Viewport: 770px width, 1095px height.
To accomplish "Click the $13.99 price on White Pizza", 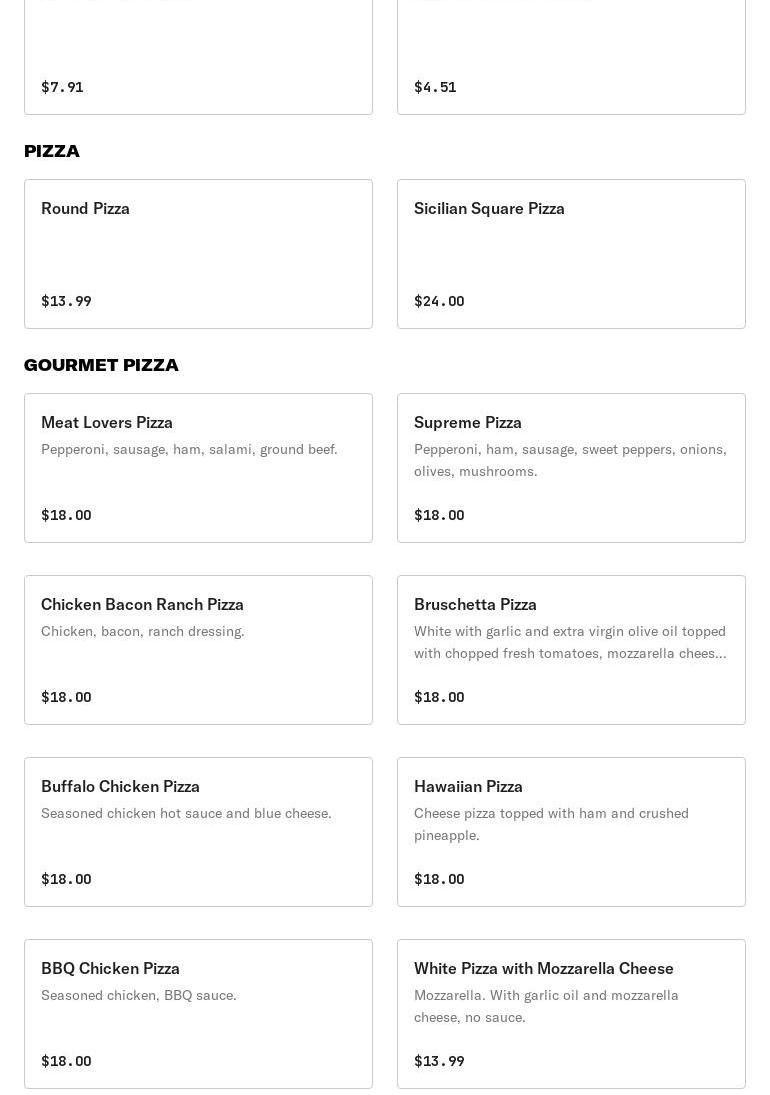I will pos(439,1061).
